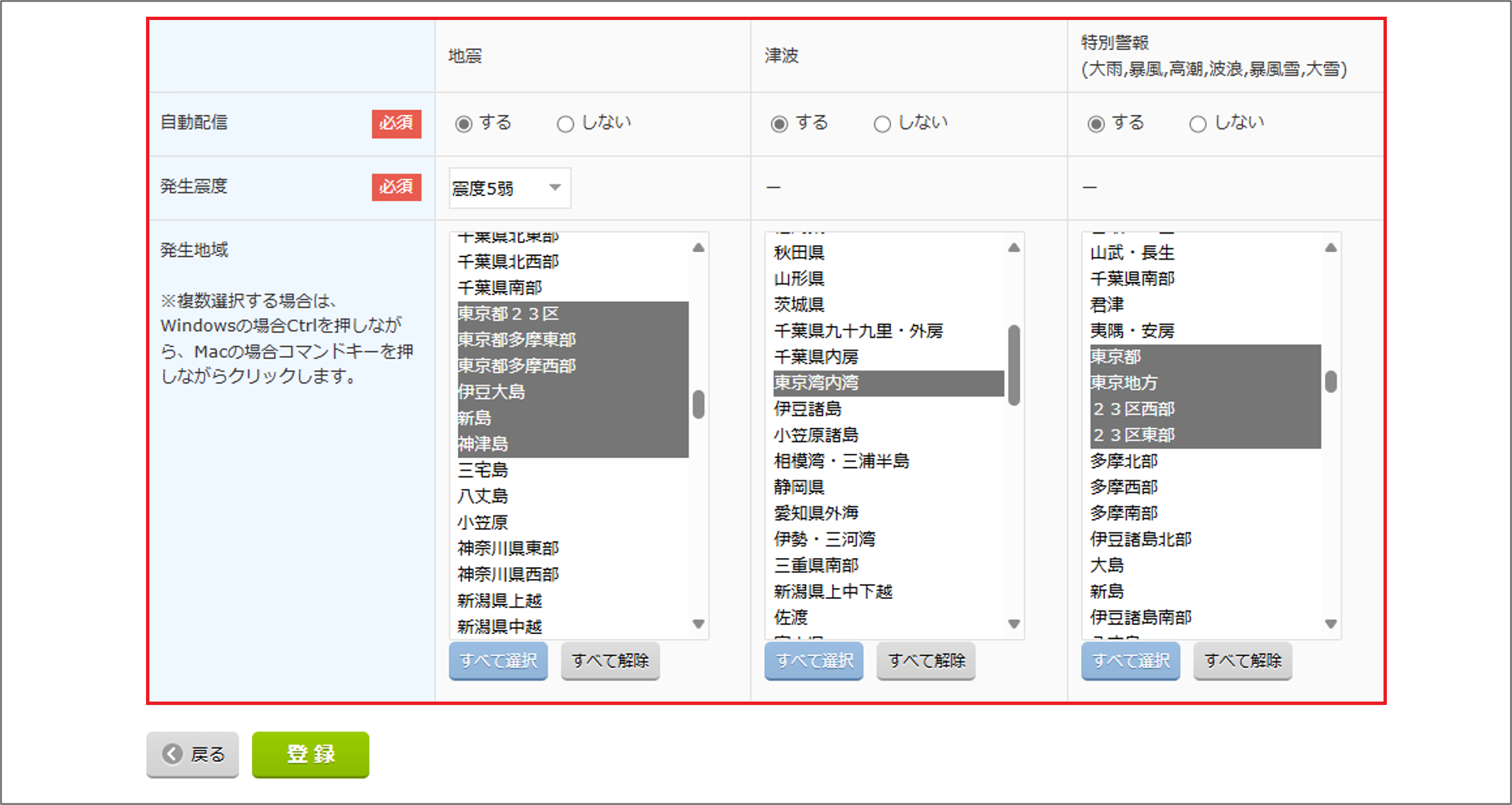Select 東京湾内湾 in 津波 list

point(889,383)
